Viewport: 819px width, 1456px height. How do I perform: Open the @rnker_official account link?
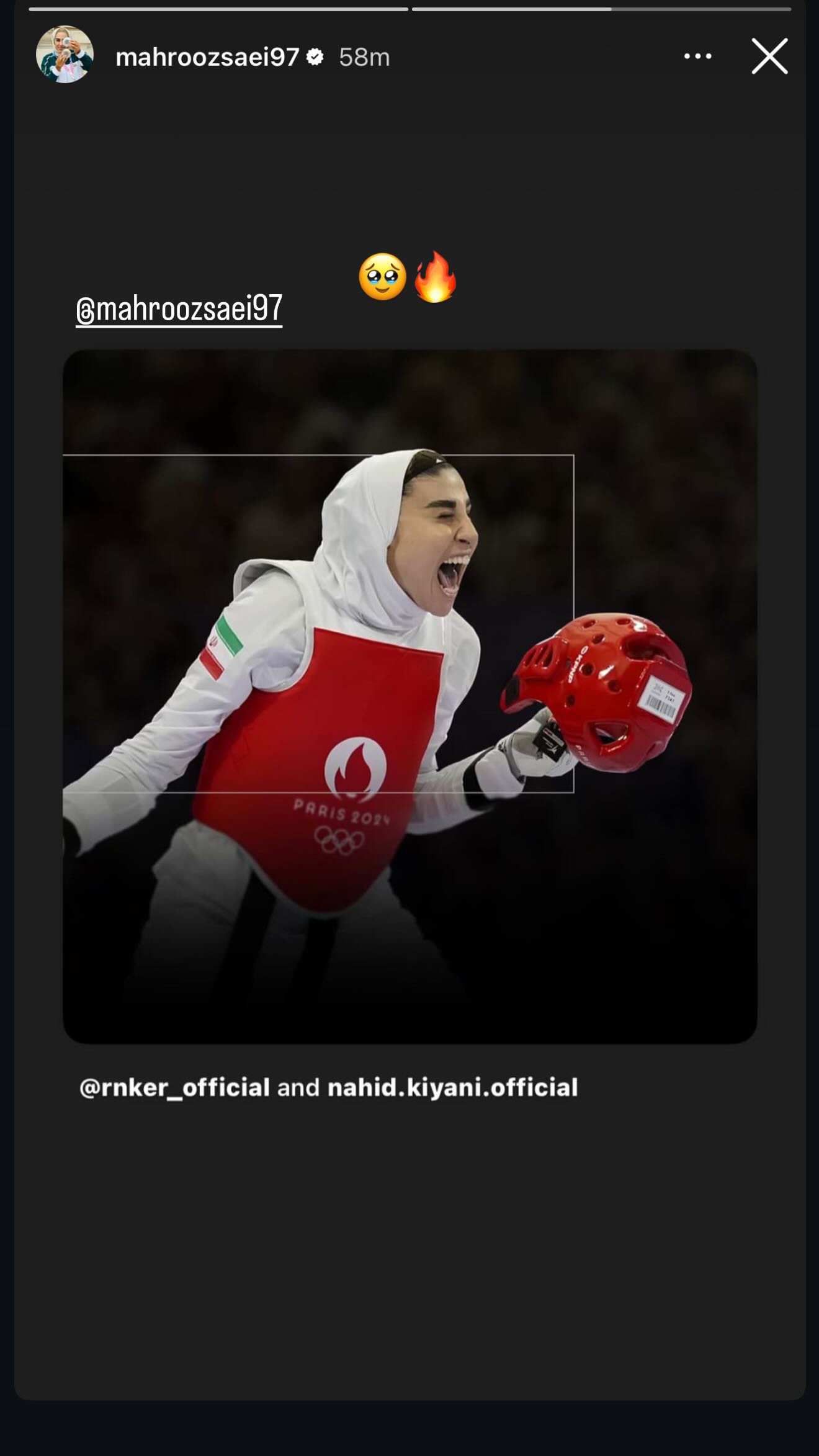click(174, 1087)
